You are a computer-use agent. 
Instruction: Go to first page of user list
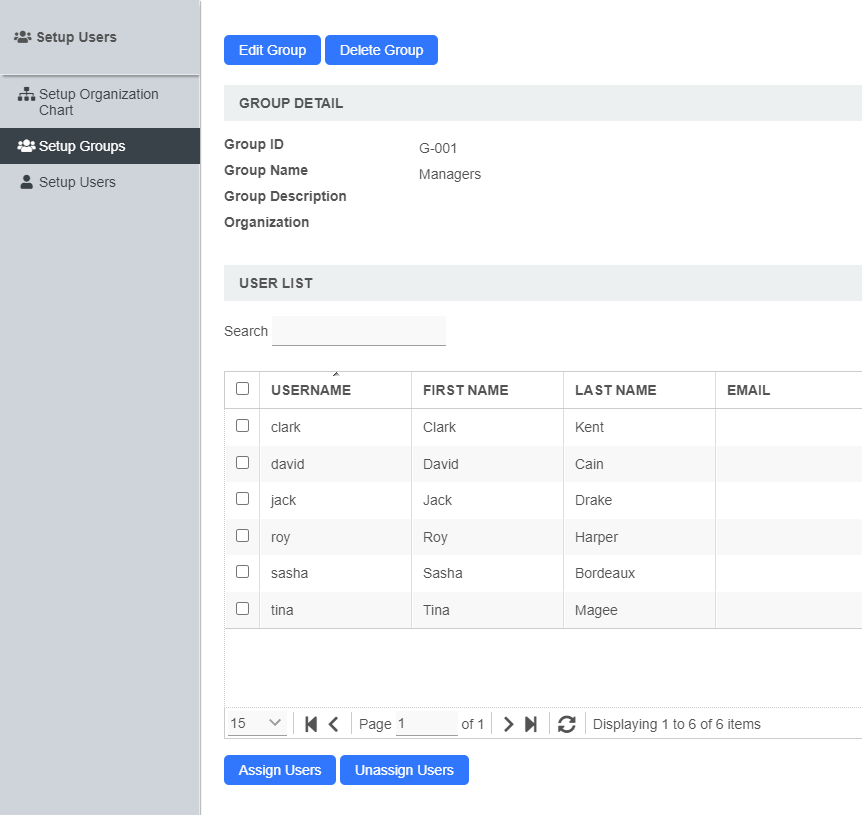point(311,724)
